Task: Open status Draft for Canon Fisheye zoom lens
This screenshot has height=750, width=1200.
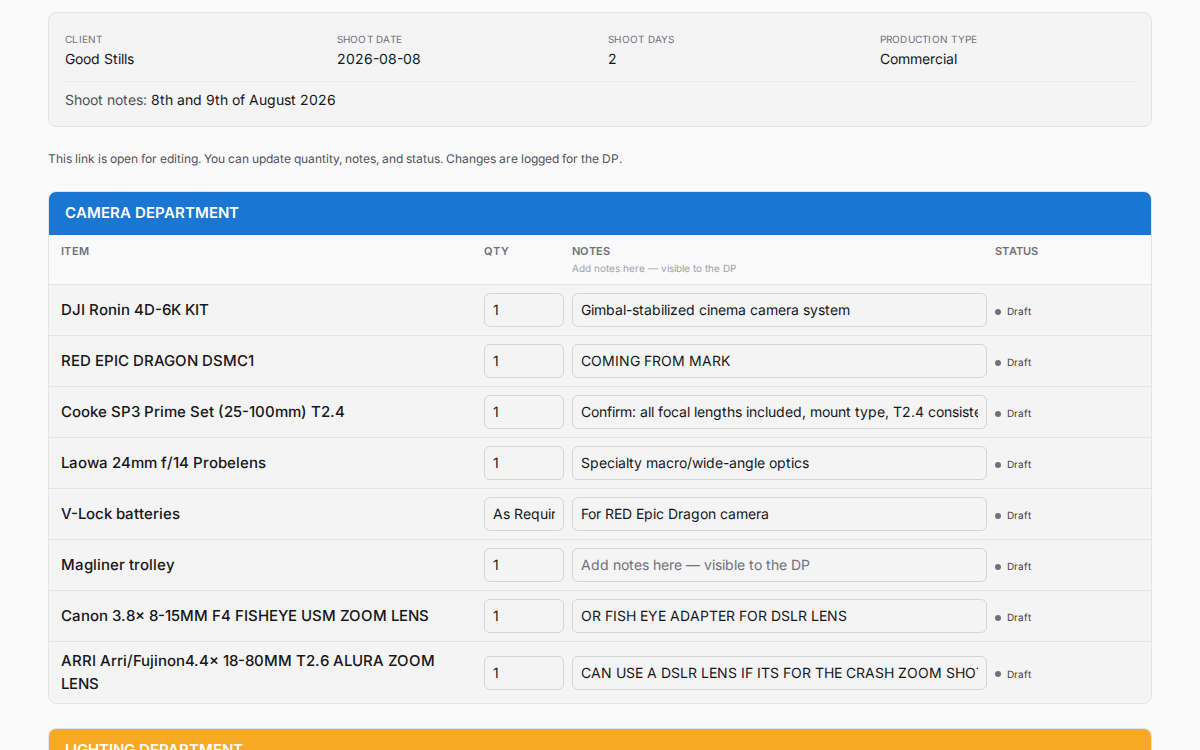Action: pos(1013,617)
